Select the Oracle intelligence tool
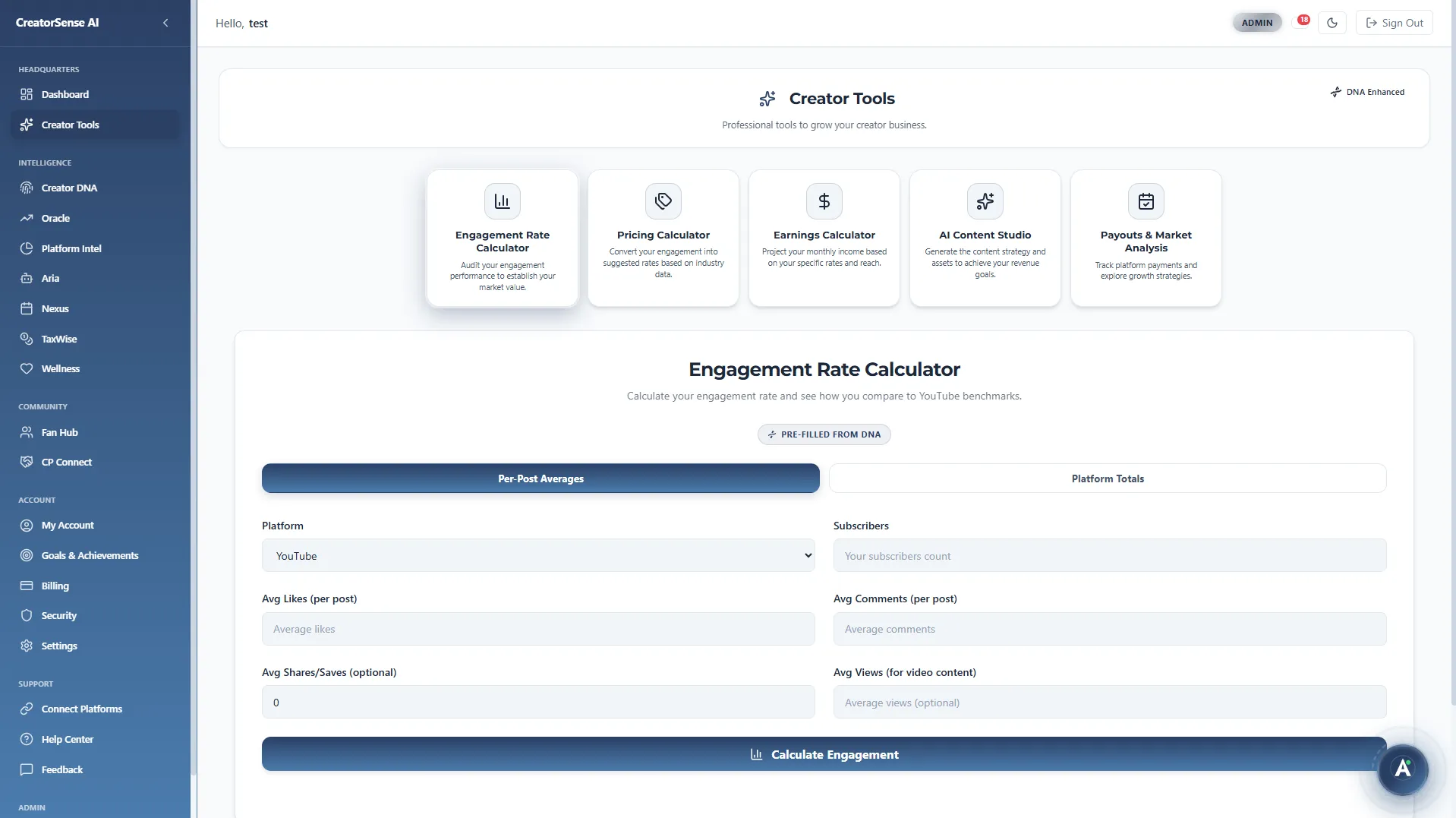Screen dimensions: 1456x818 [x=55, y=218]
